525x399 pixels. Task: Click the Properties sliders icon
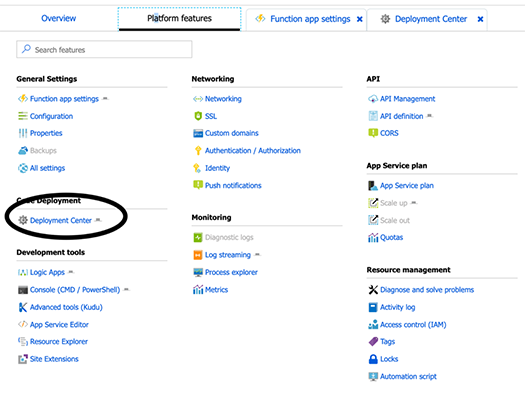point(23,133)
